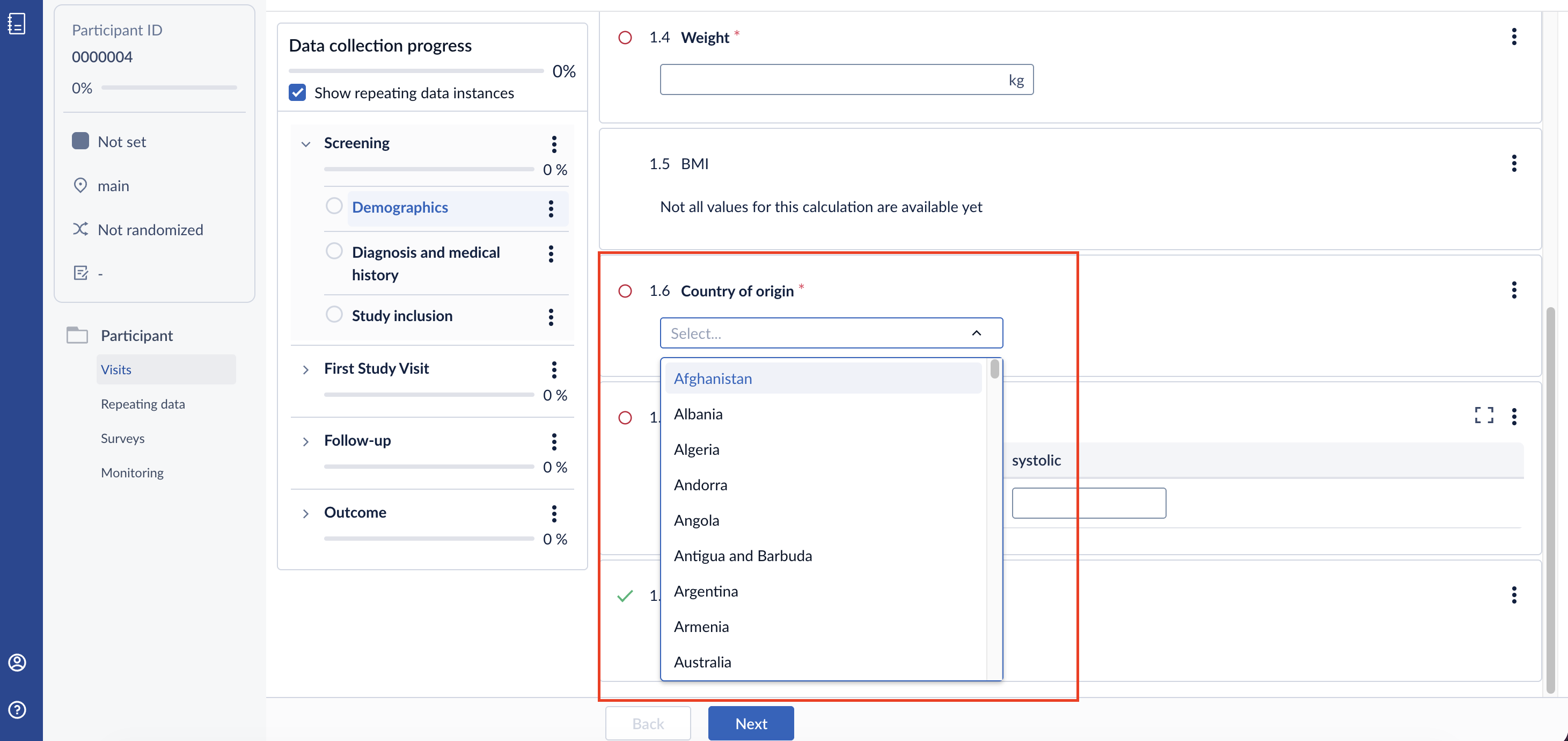Select Algeria from the country list
This screenshot has height=741, width=1568.
click(823, 449)
